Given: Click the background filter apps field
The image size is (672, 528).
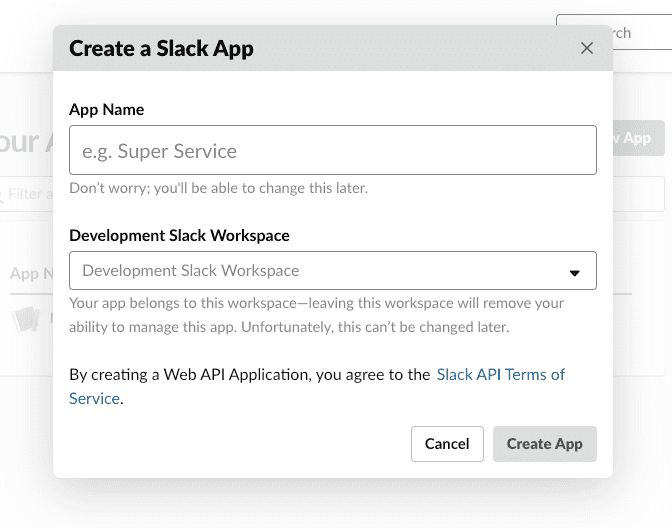Looking at the screenshot, I should pos(27,194).
